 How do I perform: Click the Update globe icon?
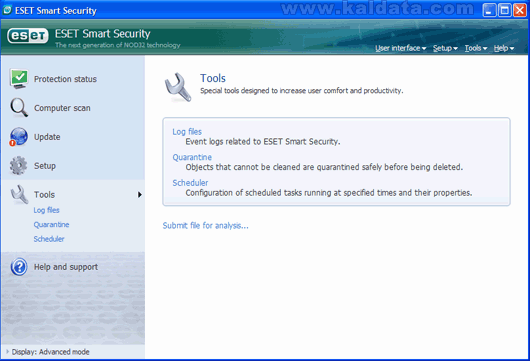coord(18,137)
